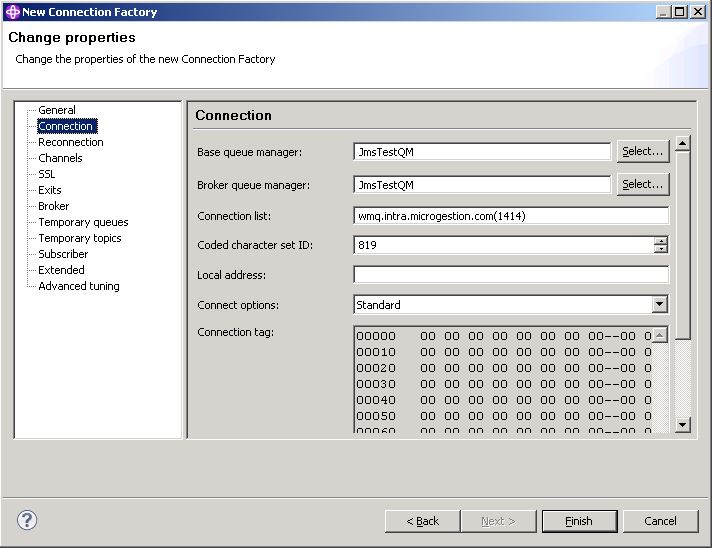
Task: Go to the Channels page
Action: click(x=60, y=158)
